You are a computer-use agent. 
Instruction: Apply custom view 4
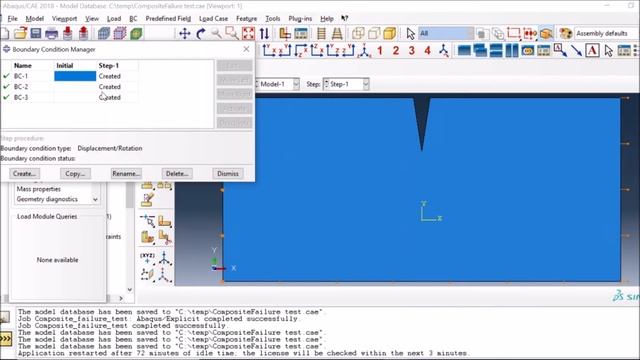tap(427, 51)
